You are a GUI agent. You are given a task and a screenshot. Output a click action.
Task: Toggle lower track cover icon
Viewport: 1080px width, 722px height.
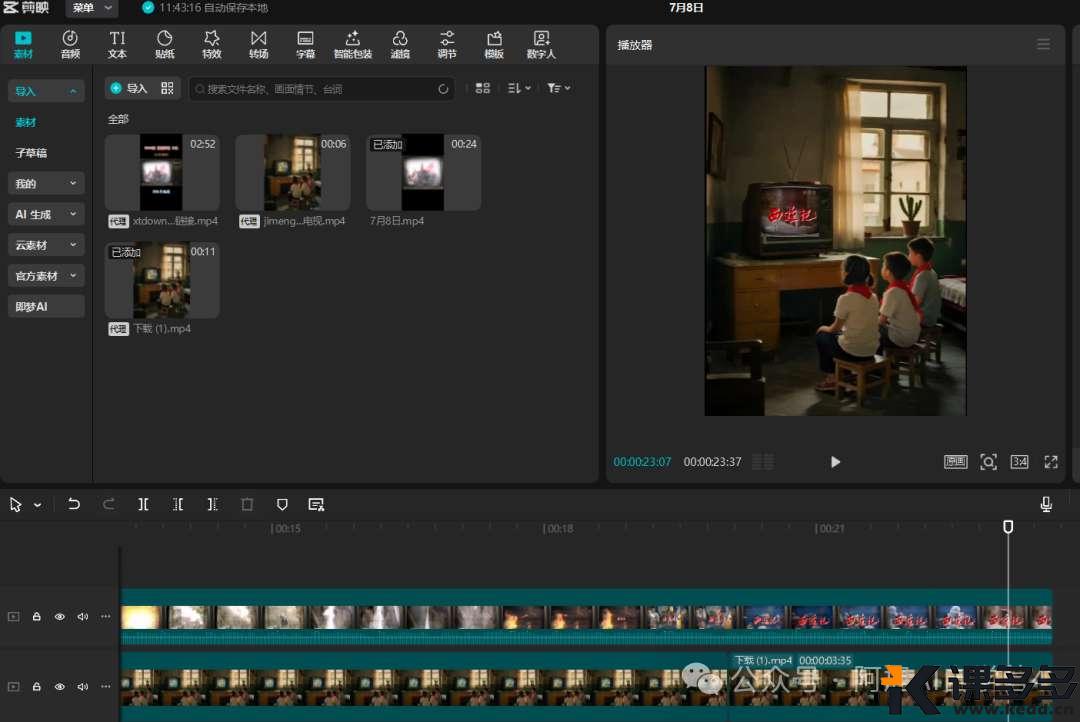pos(14,687)
